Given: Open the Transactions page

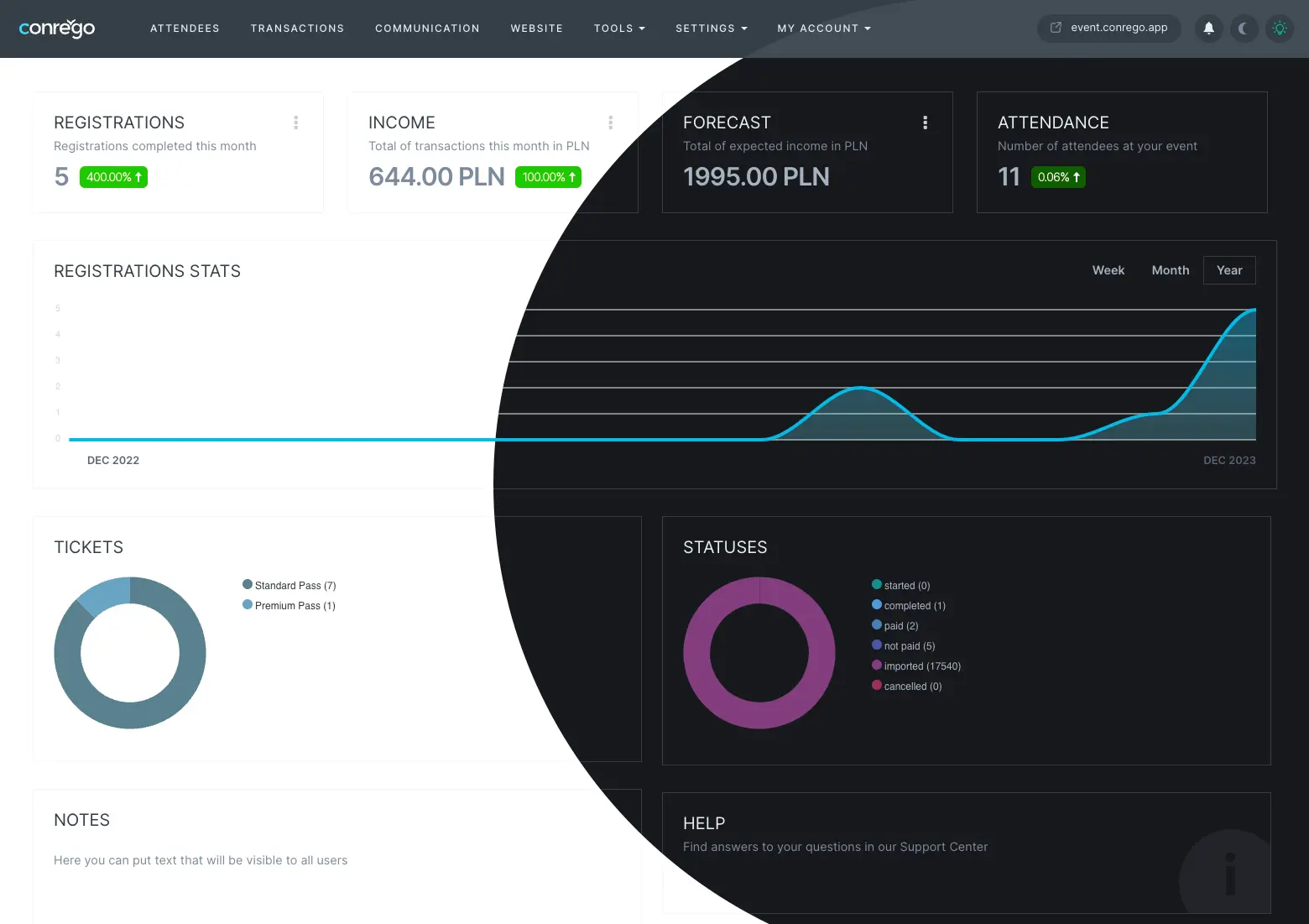Looking at the screenshot, I should tap(297, 29).
